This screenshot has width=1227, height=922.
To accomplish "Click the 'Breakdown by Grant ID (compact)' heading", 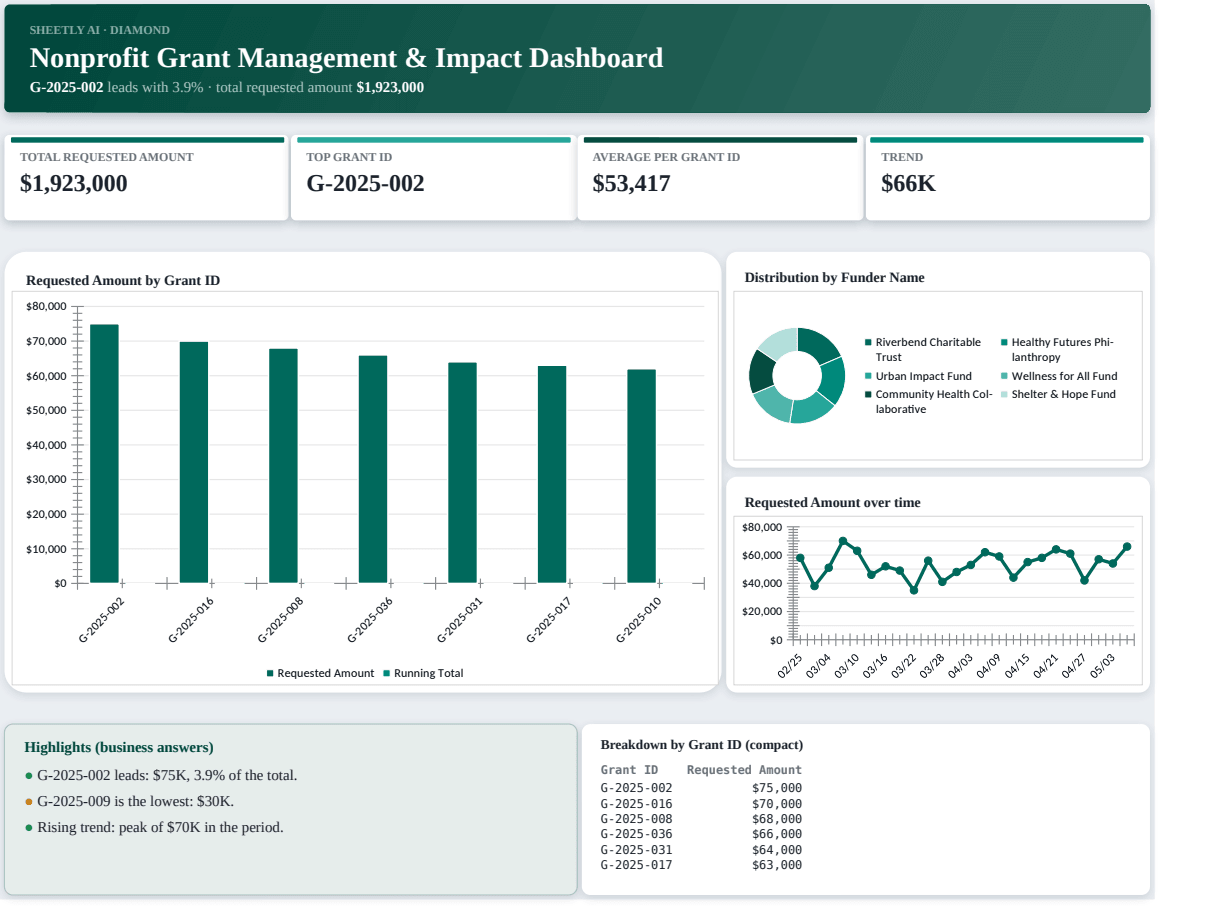I will [702, 745].
